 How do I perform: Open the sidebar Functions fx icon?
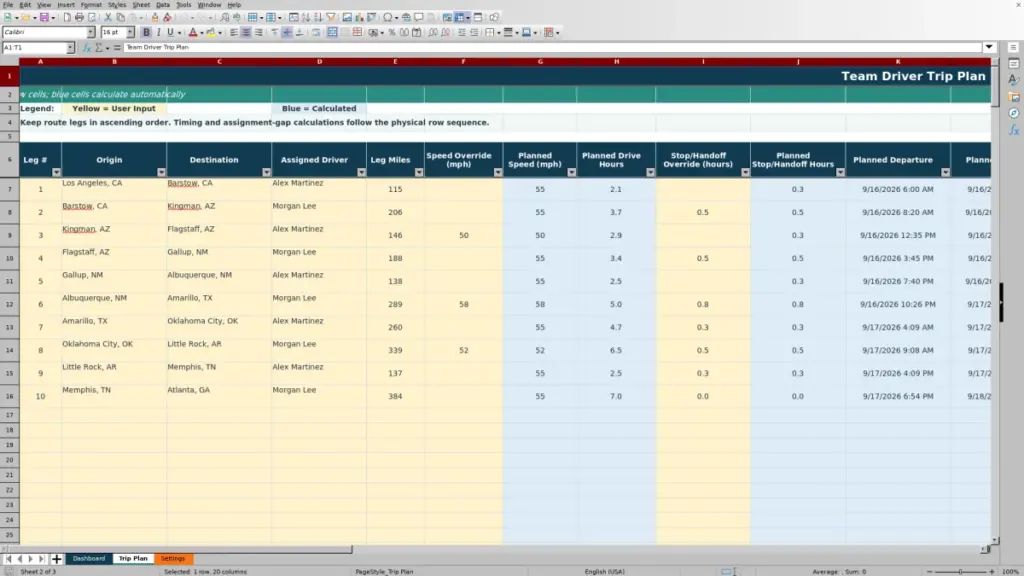pyautogui.click(x=1014, y=130)
